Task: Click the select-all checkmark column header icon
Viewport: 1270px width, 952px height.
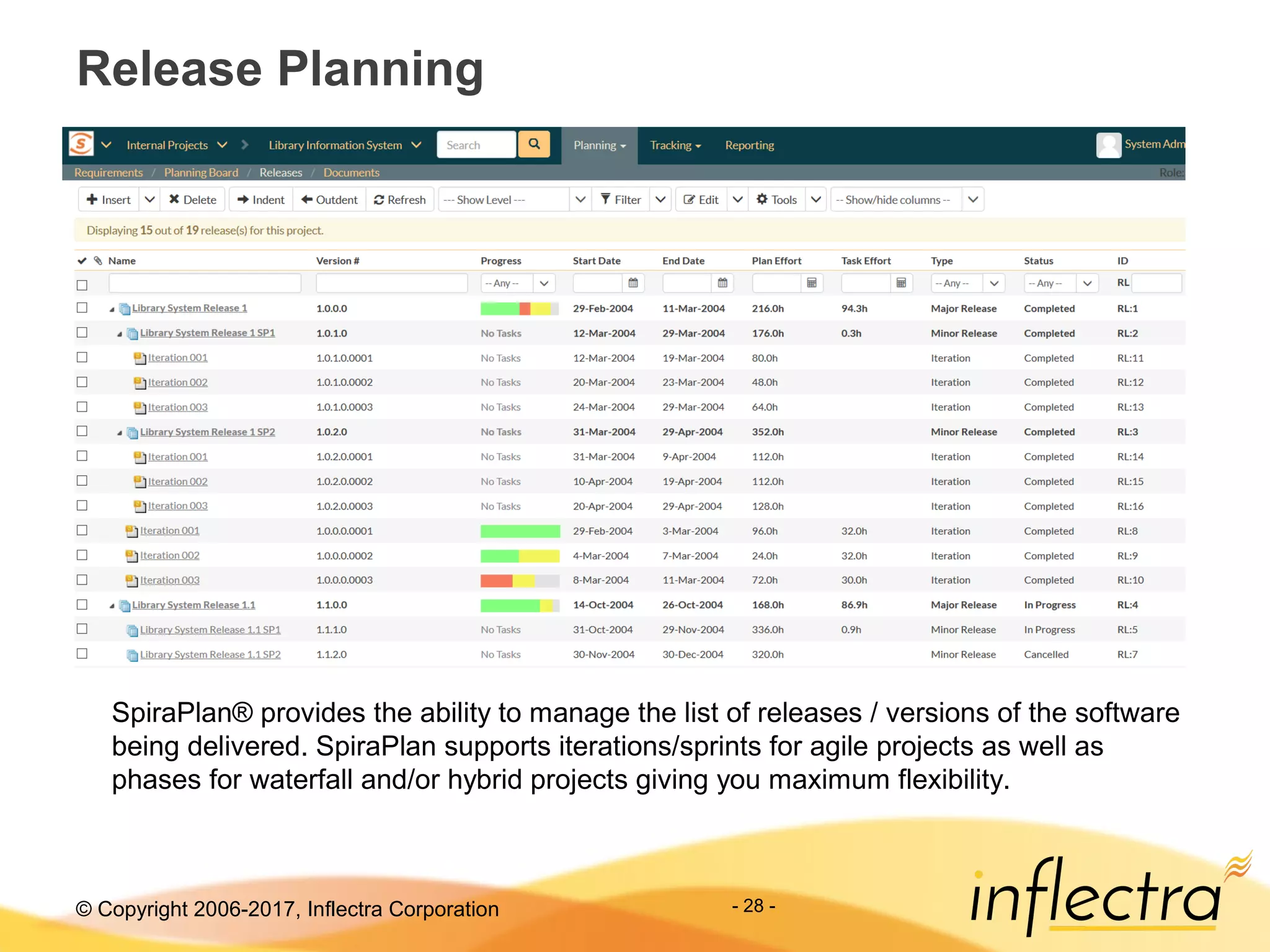Action: click(82, 261)
